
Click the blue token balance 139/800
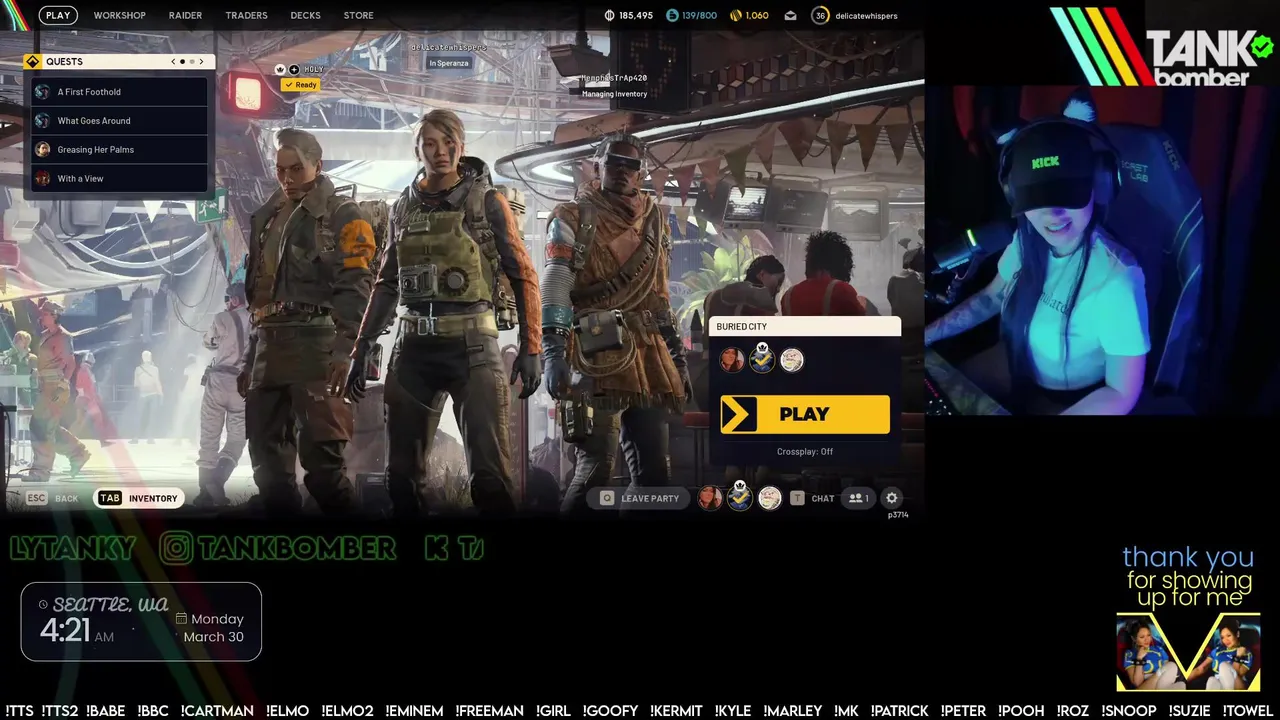(691, 15)
